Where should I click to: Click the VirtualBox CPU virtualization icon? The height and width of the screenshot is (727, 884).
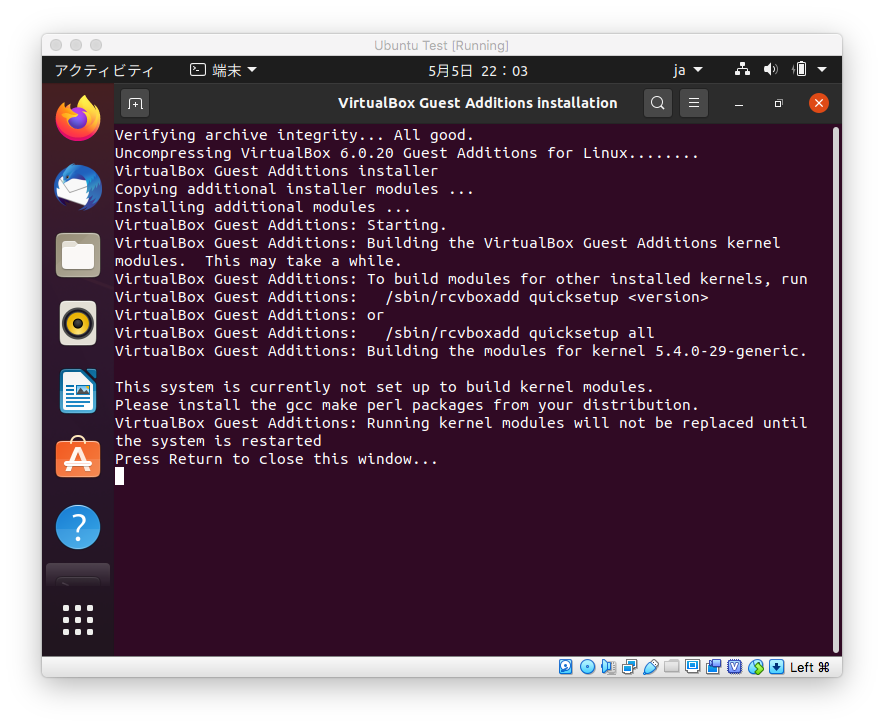pos(735,667)
